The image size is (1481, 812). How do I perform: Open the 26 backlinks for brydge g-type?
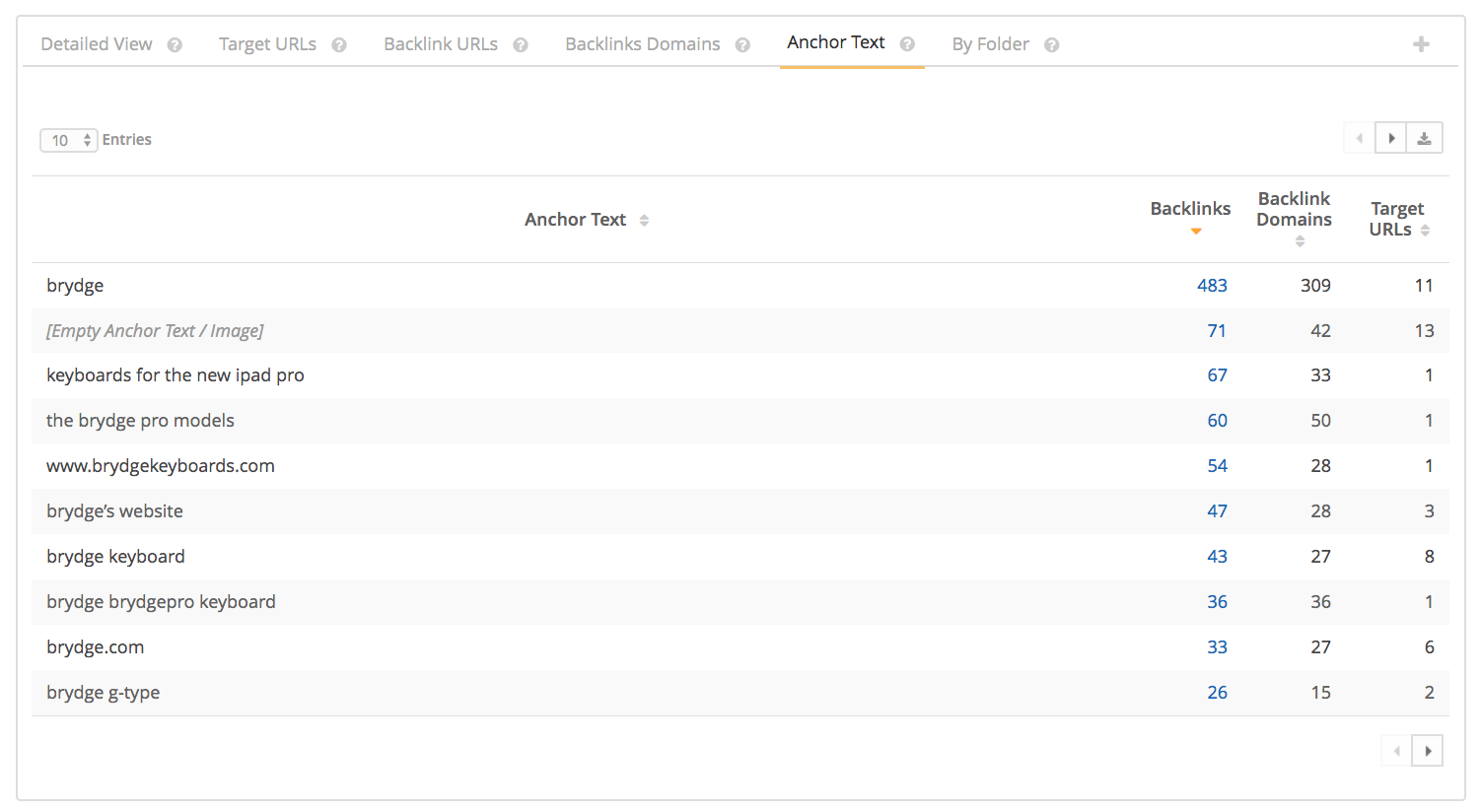tap(1217, 693)
